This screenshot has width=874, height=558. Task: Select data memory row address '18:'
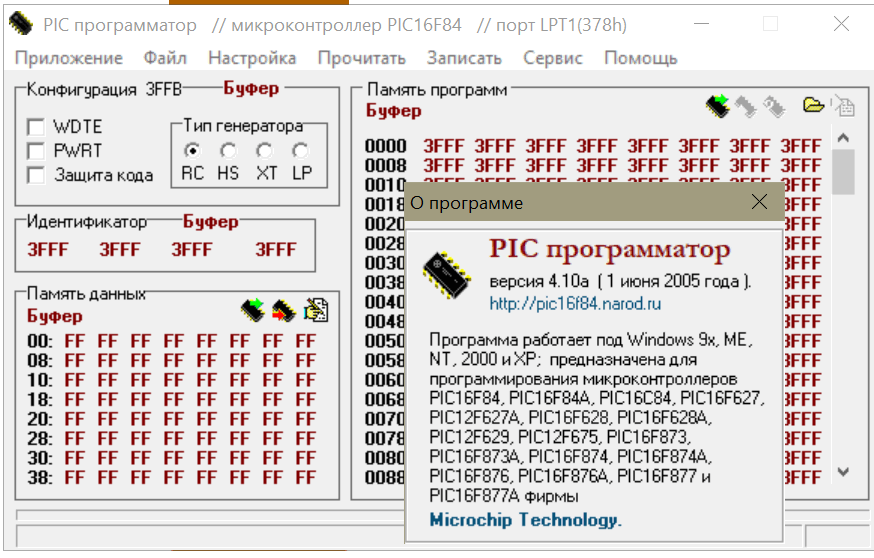click(40, 399)
